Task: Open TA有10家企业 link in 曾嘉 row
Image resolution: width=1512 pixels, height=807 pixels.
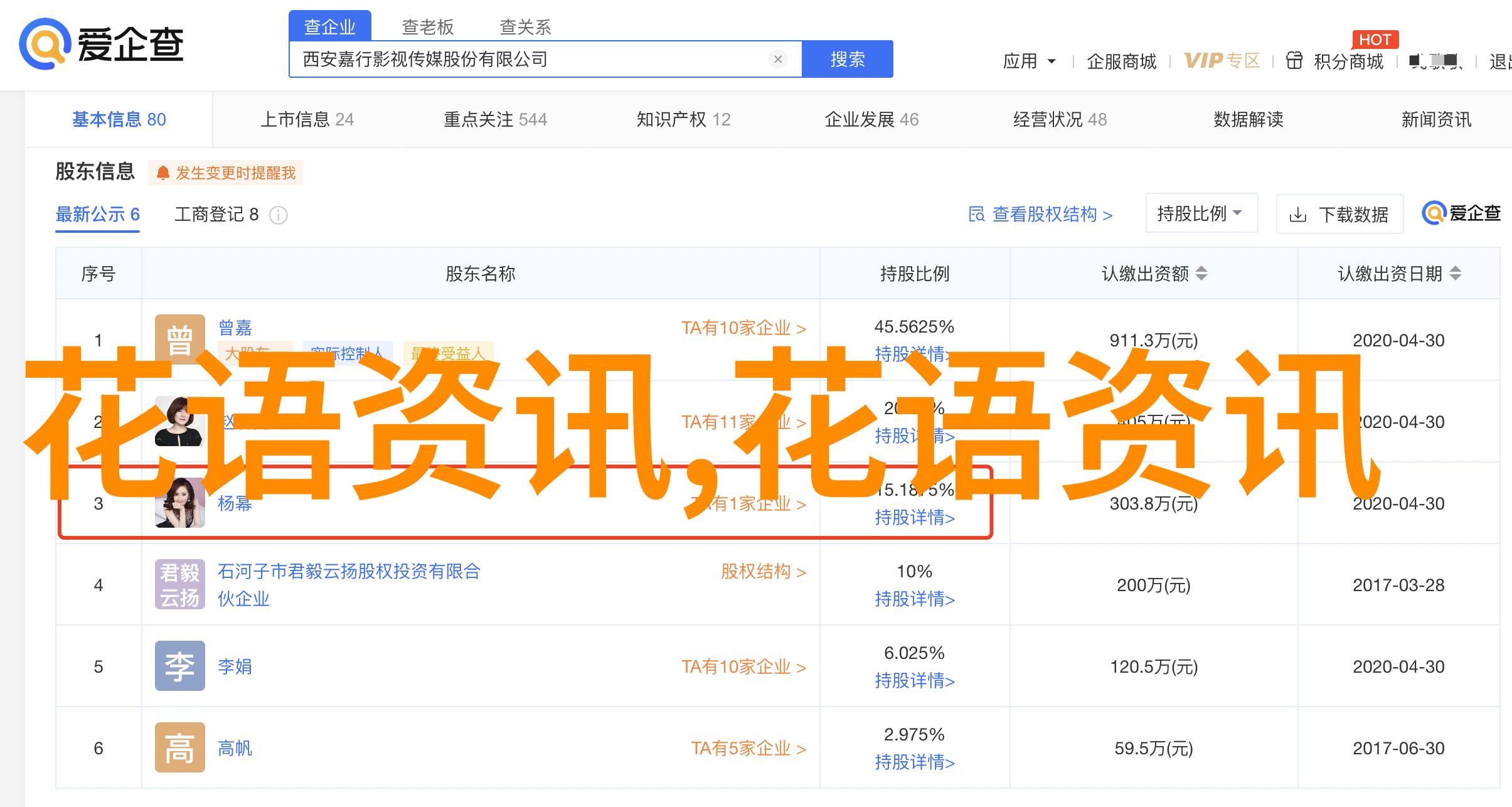Action: pos(744,328)
